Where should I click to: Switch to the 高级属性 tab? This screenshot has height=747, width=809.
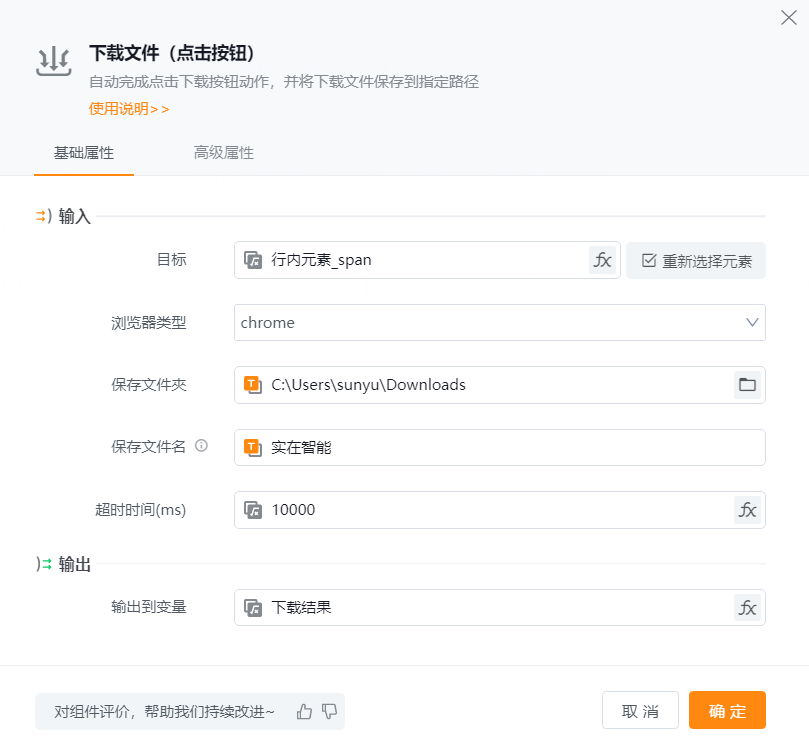[224, 153]
